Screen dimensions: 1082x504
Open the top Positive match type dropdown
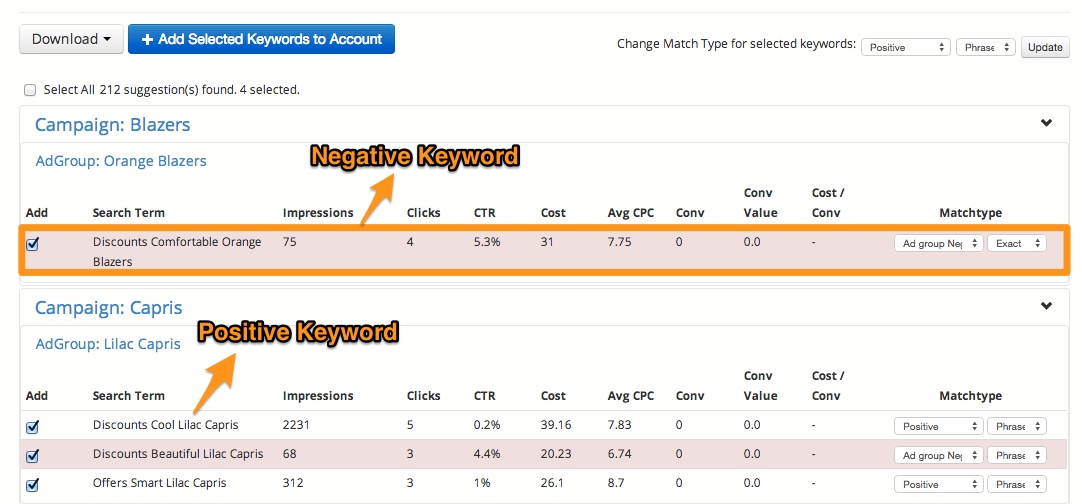(x=906, y=47)
